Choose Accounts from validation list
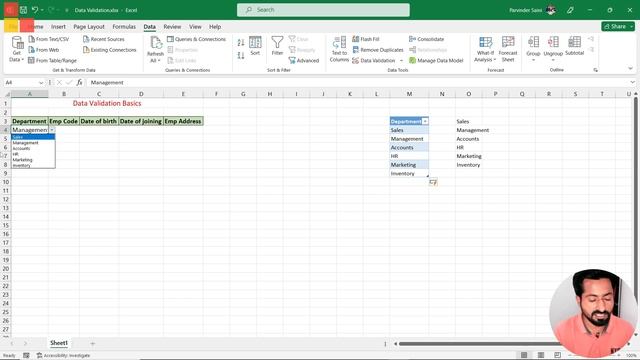 click(33, 149)
